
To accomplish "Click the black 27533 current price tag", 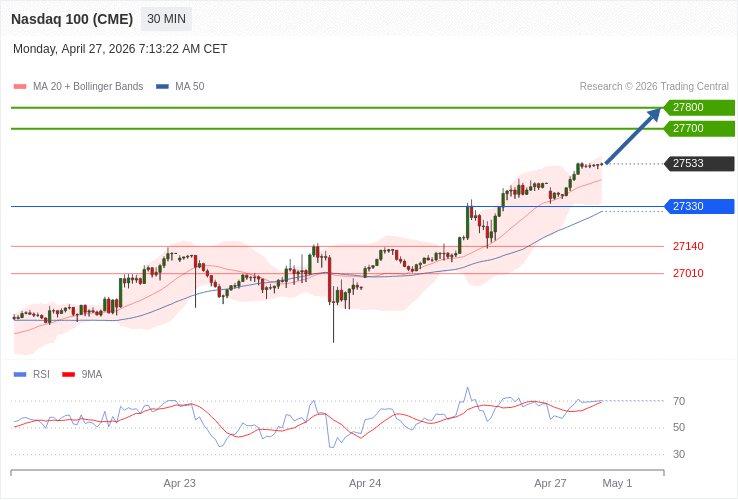I will (x=699, y=163).
